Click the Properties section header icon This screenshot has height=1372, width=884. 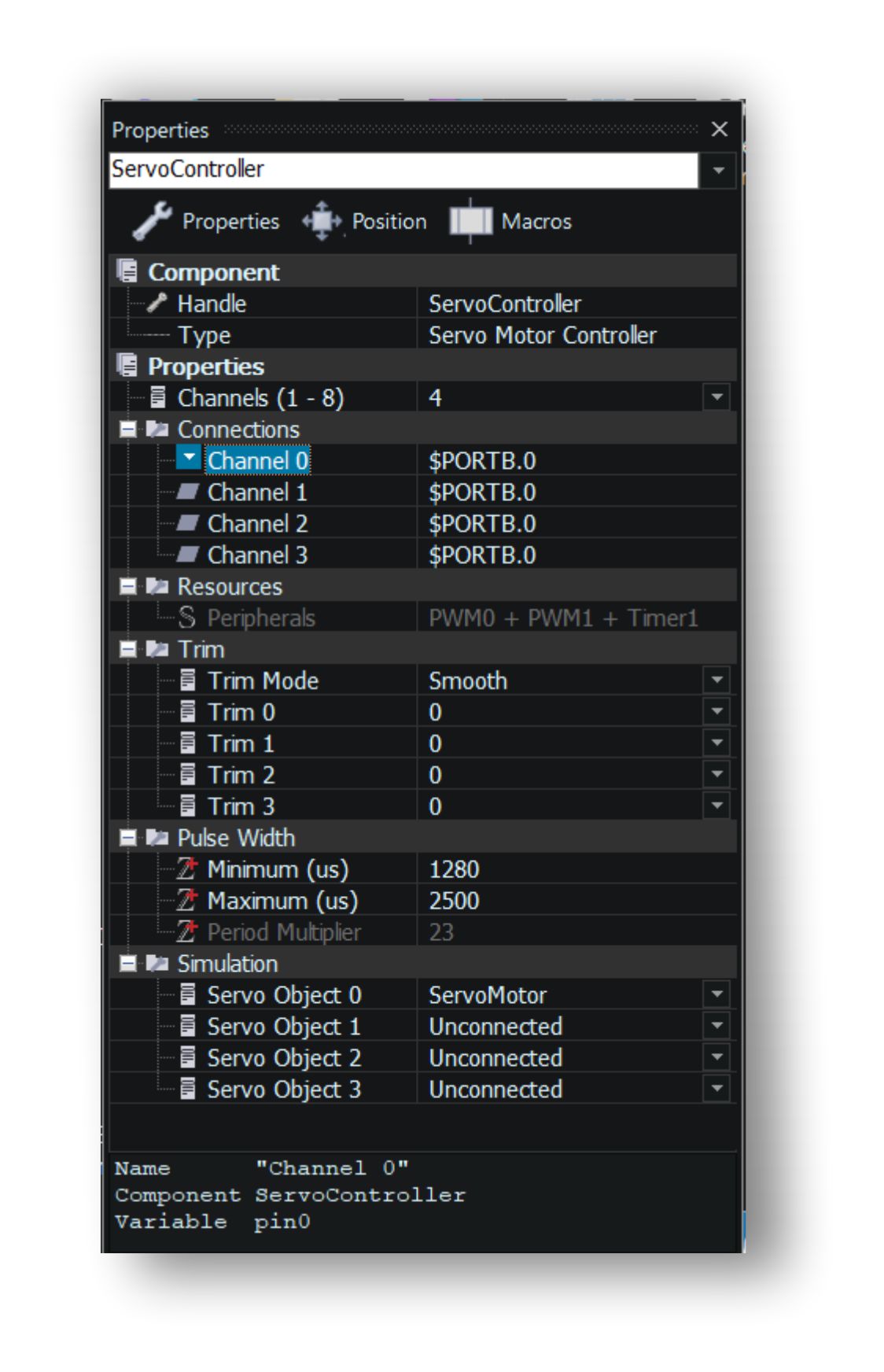point(127,366)
